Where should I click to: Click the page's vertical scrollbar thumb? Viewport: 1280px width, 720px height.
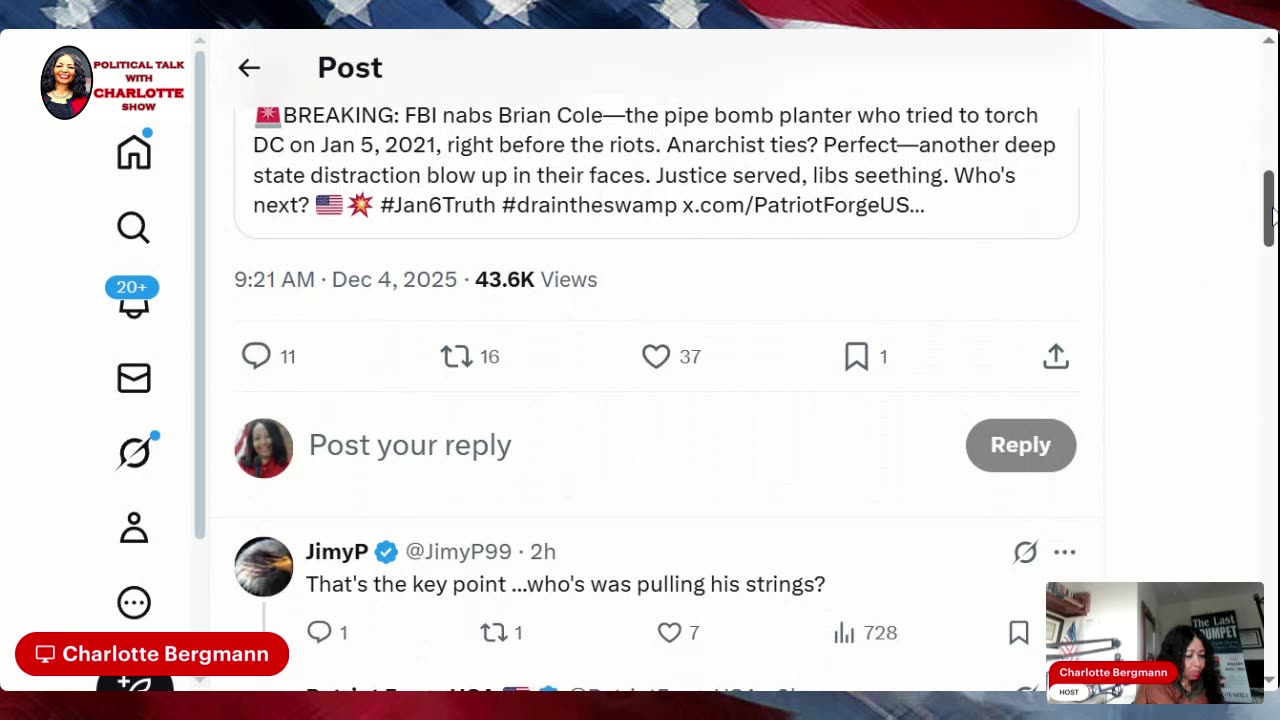[1269, 208]
